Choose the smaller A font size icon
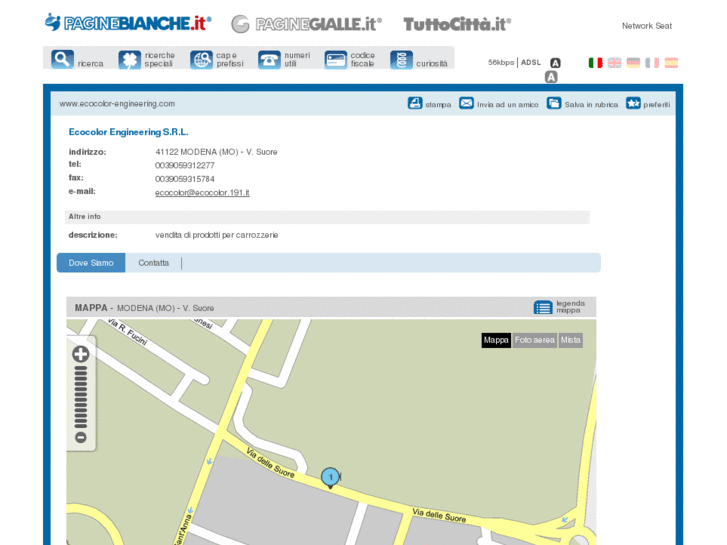This screenshot has height=545, width=727. (555, 63)
